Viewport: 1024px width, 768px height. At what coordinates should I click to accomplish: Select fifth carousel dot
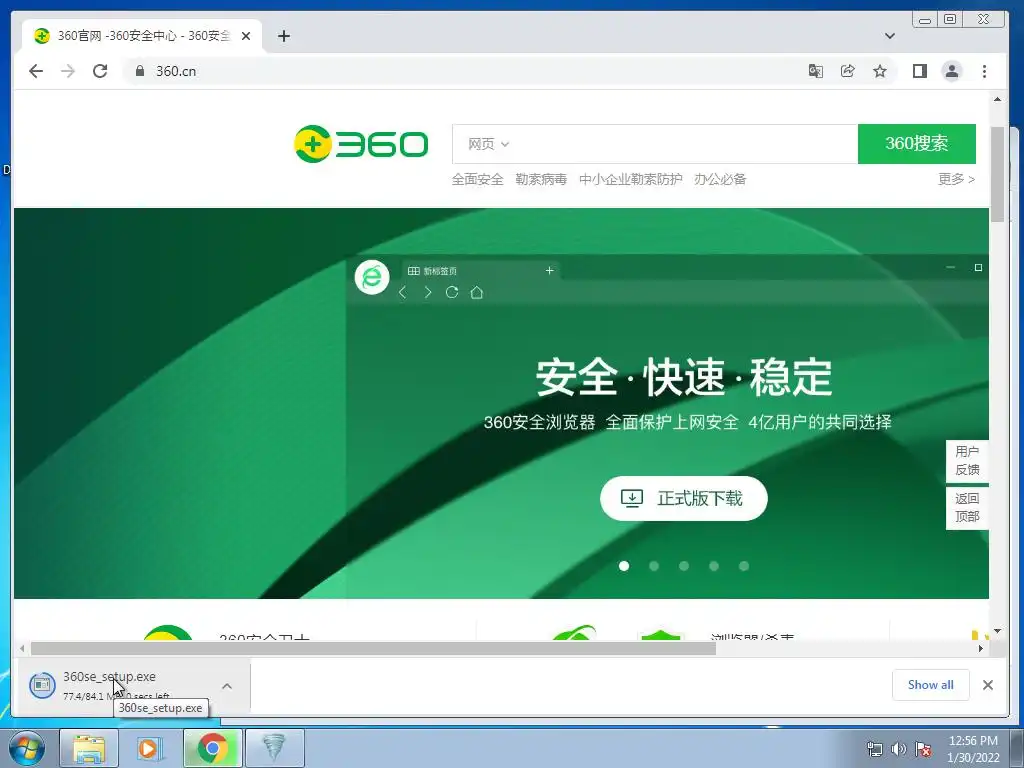[744, 566]
